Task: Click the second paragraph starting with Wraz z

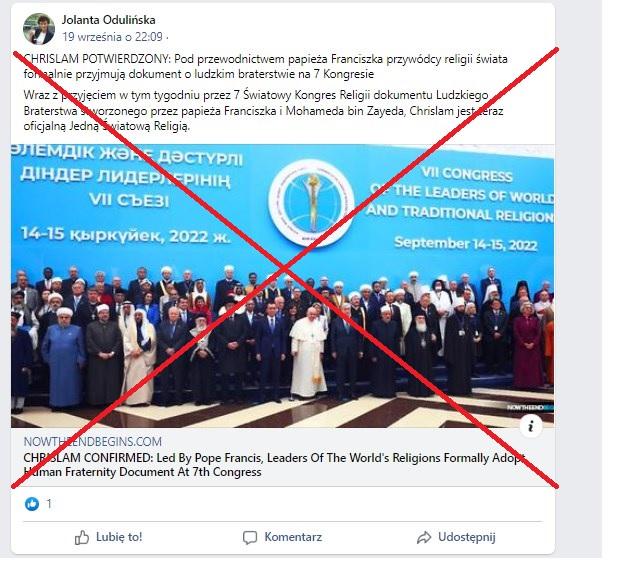Action: click(263, 110)
